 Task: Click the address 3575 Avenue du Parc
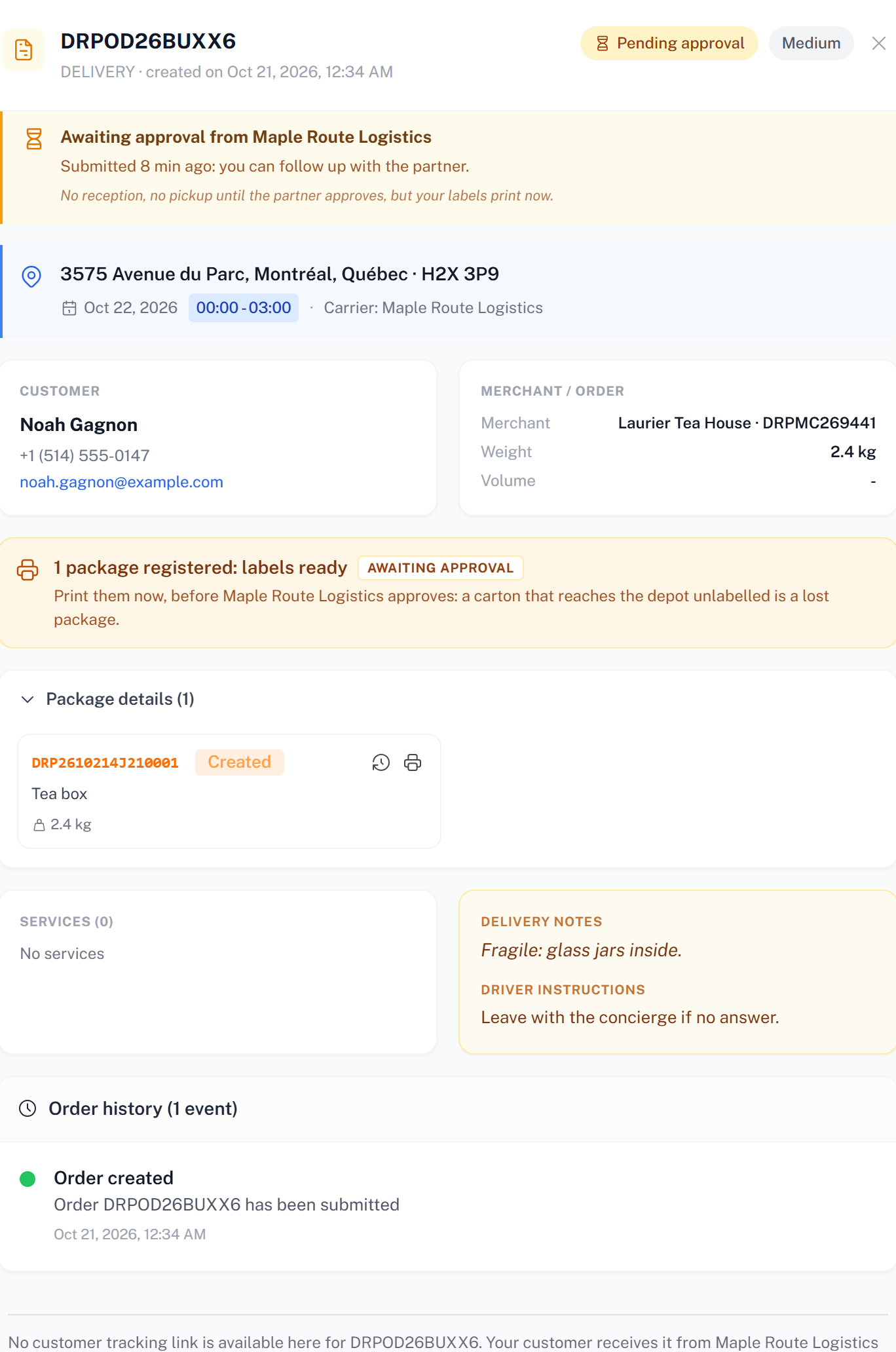280,274
